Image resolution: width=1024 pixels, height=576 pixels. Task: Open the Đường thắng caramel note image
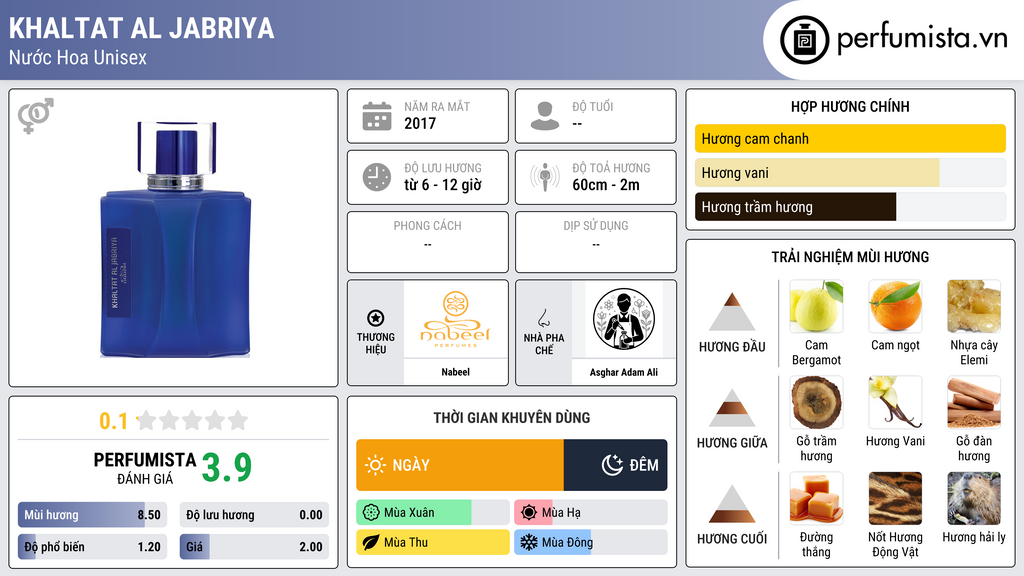point(816,498)
